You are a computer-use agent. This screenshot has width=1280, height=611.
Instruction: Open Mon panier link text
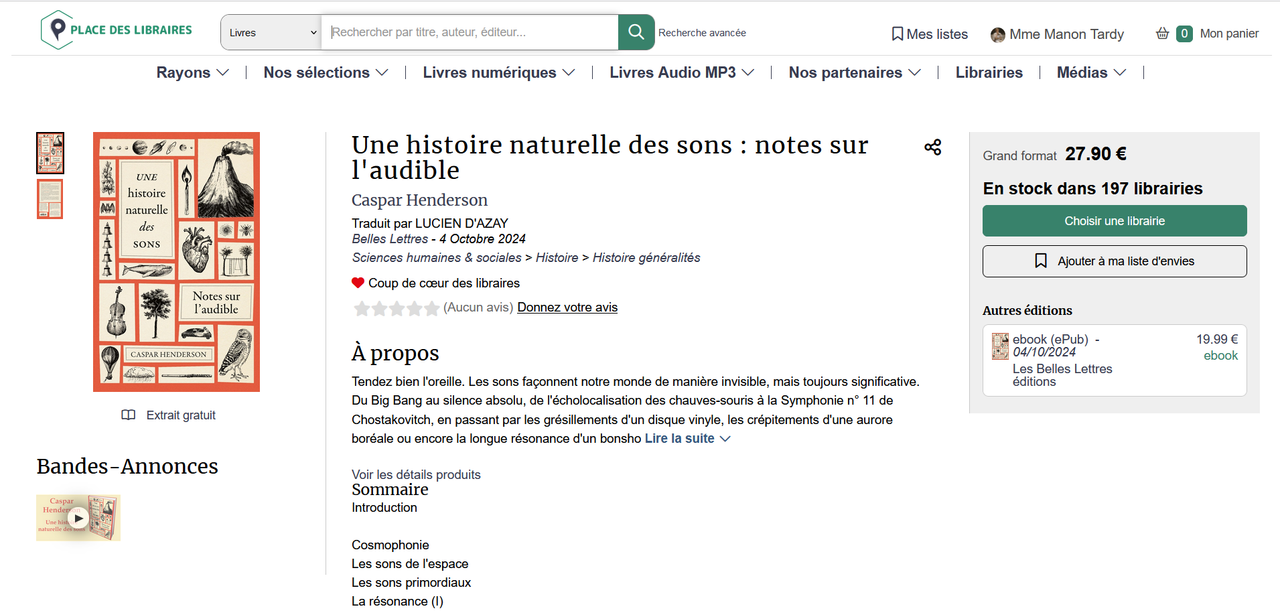(x=1229, y=33)
